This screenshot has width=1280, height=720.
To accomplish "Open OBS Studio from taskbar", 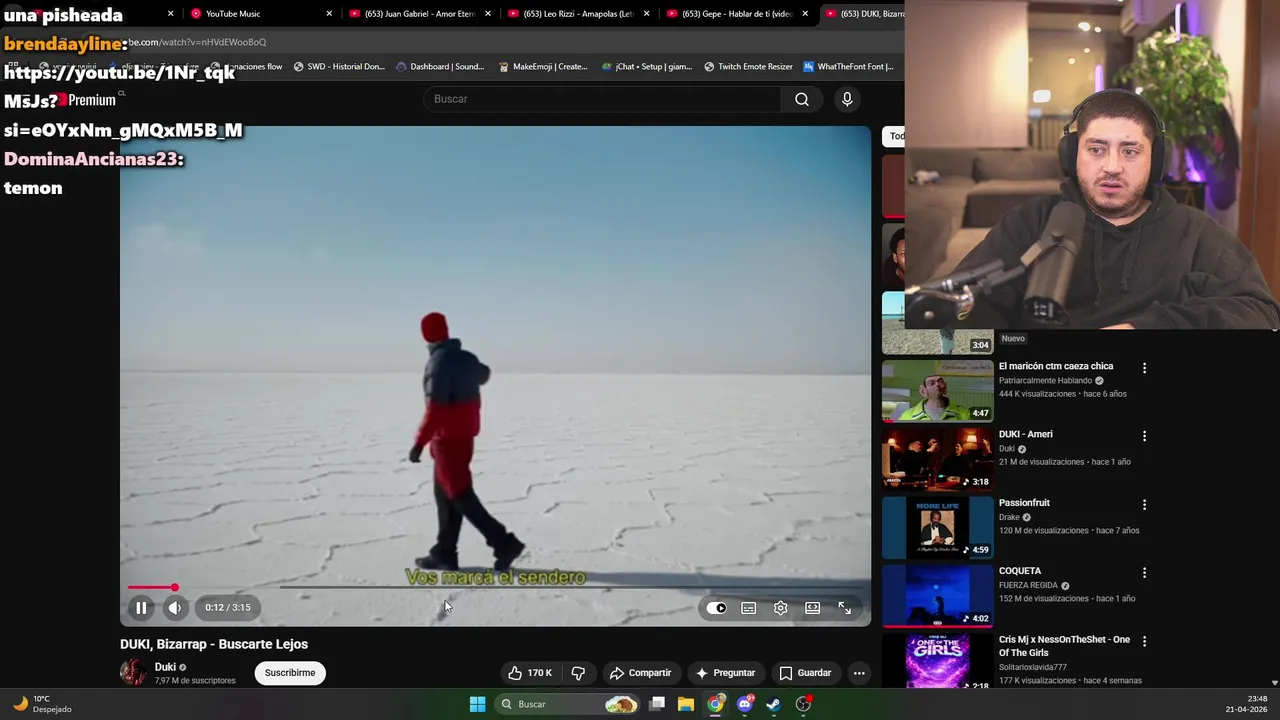I will click(x=803, y=704).
